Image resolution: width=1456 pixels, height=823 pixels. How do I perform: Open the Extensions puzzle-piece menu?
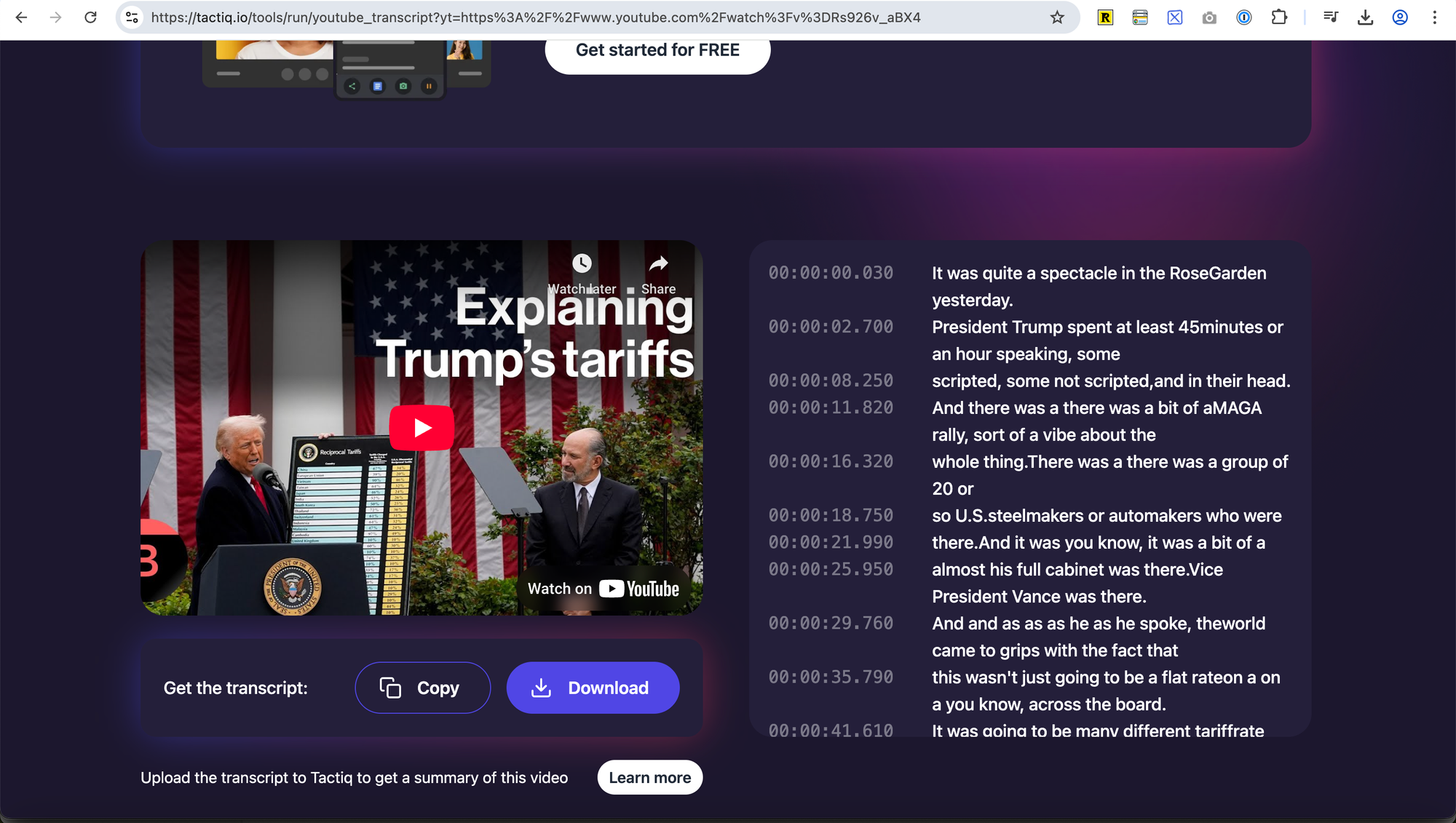pyautogui.click(x=1279, y=17)
